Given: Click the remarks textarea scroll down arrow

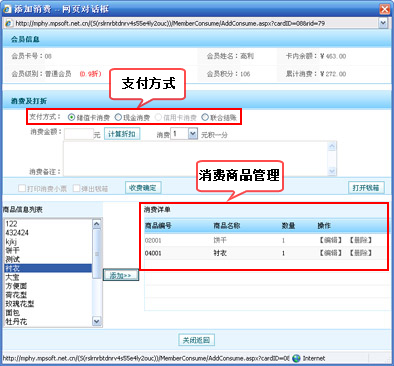Looking at the screenshot, I should click(332, 171).
